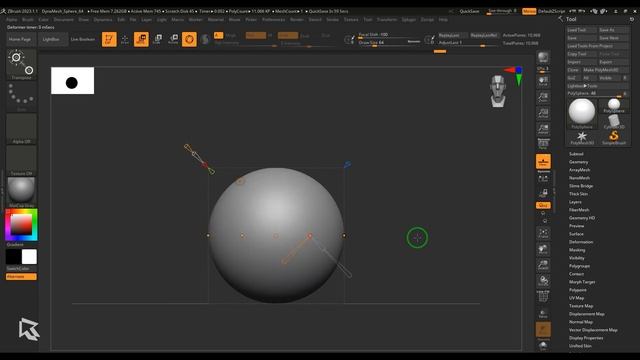Image resolution: width=640 pixels, height=360 pixels.
Task: Expand the ArrayMesh section
Action: click(x=580, y=170)
